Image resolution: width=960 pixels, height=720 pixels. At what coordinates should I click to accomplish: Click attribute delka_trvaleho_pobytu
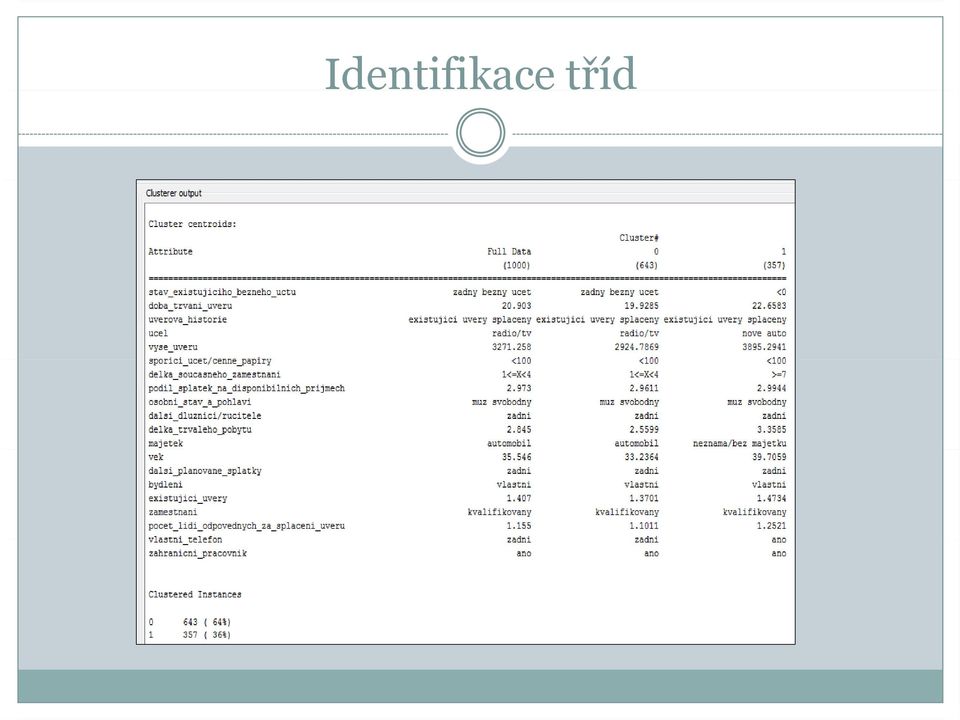(200, 430)
